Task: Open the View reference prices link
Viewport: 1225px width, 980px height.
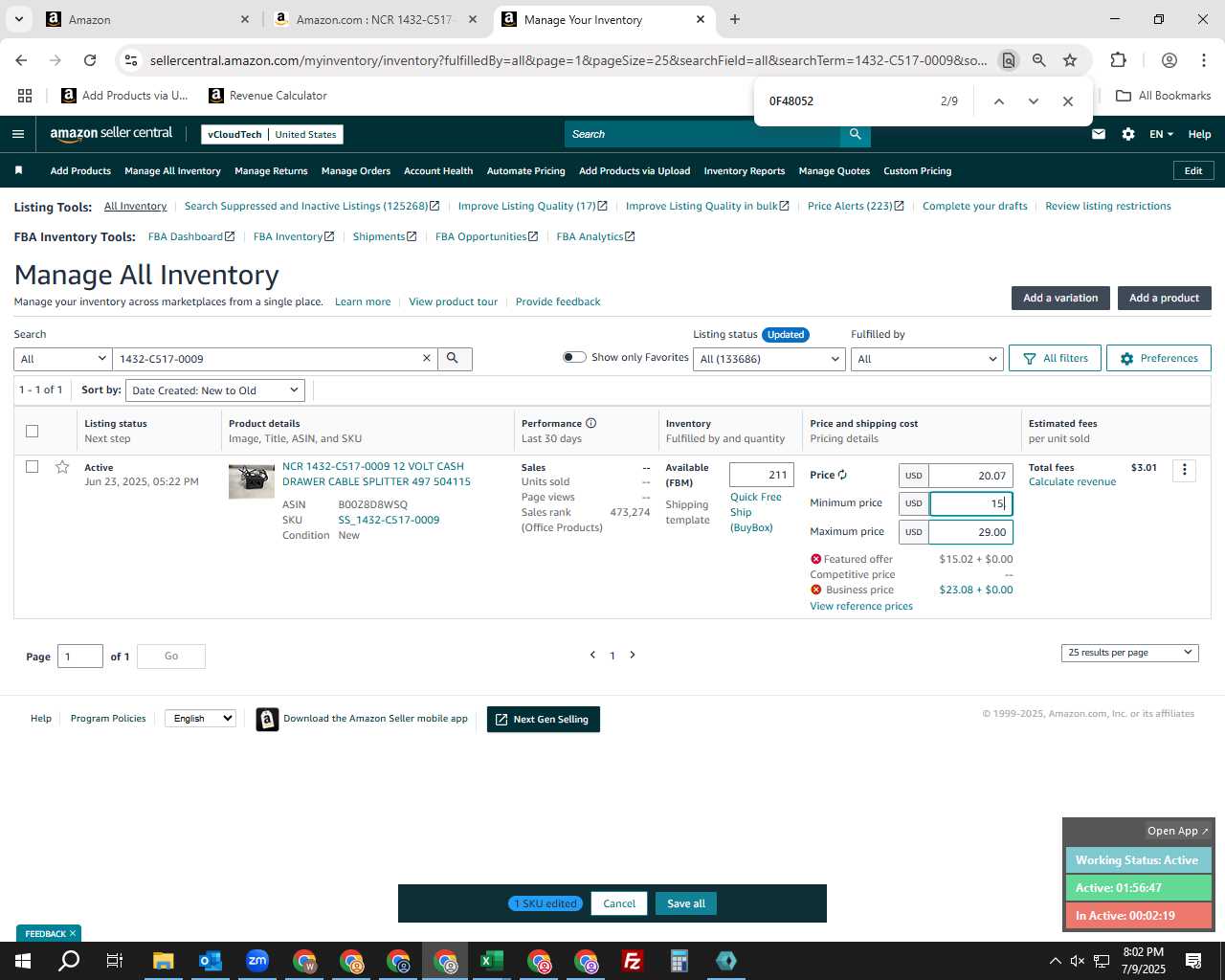Action: pyautogui.click(x=861, y=606)
